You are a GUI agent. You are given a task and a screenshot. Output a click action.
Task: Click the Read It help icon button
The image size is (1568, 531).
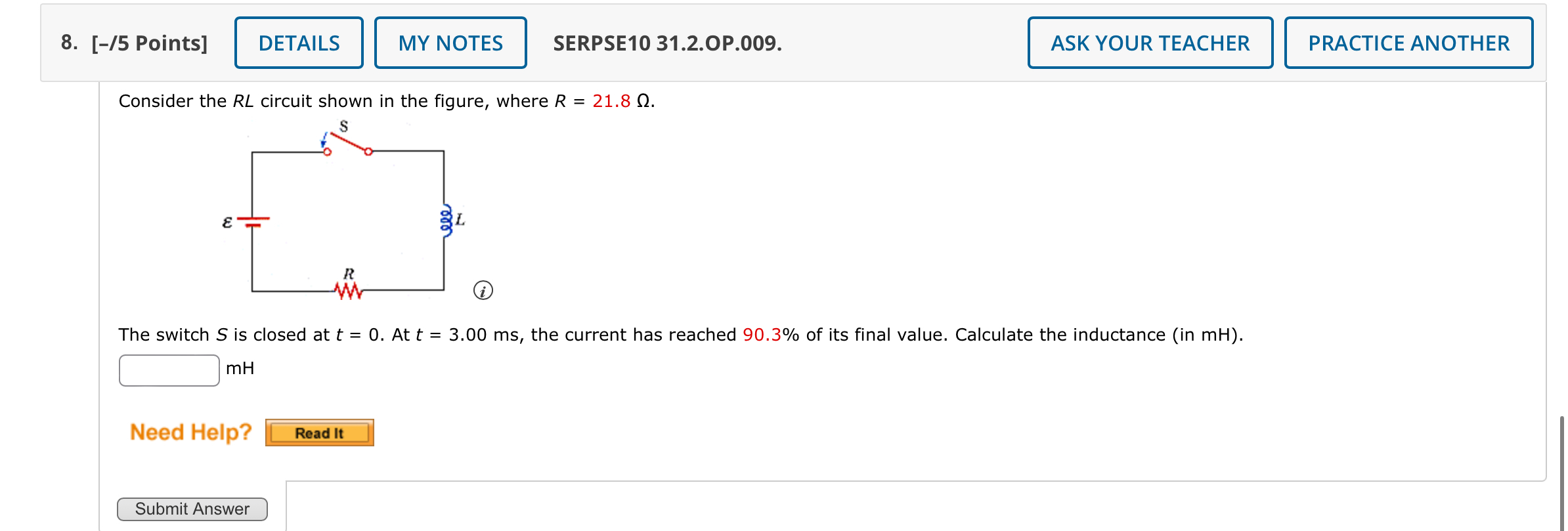click(319, 432)
